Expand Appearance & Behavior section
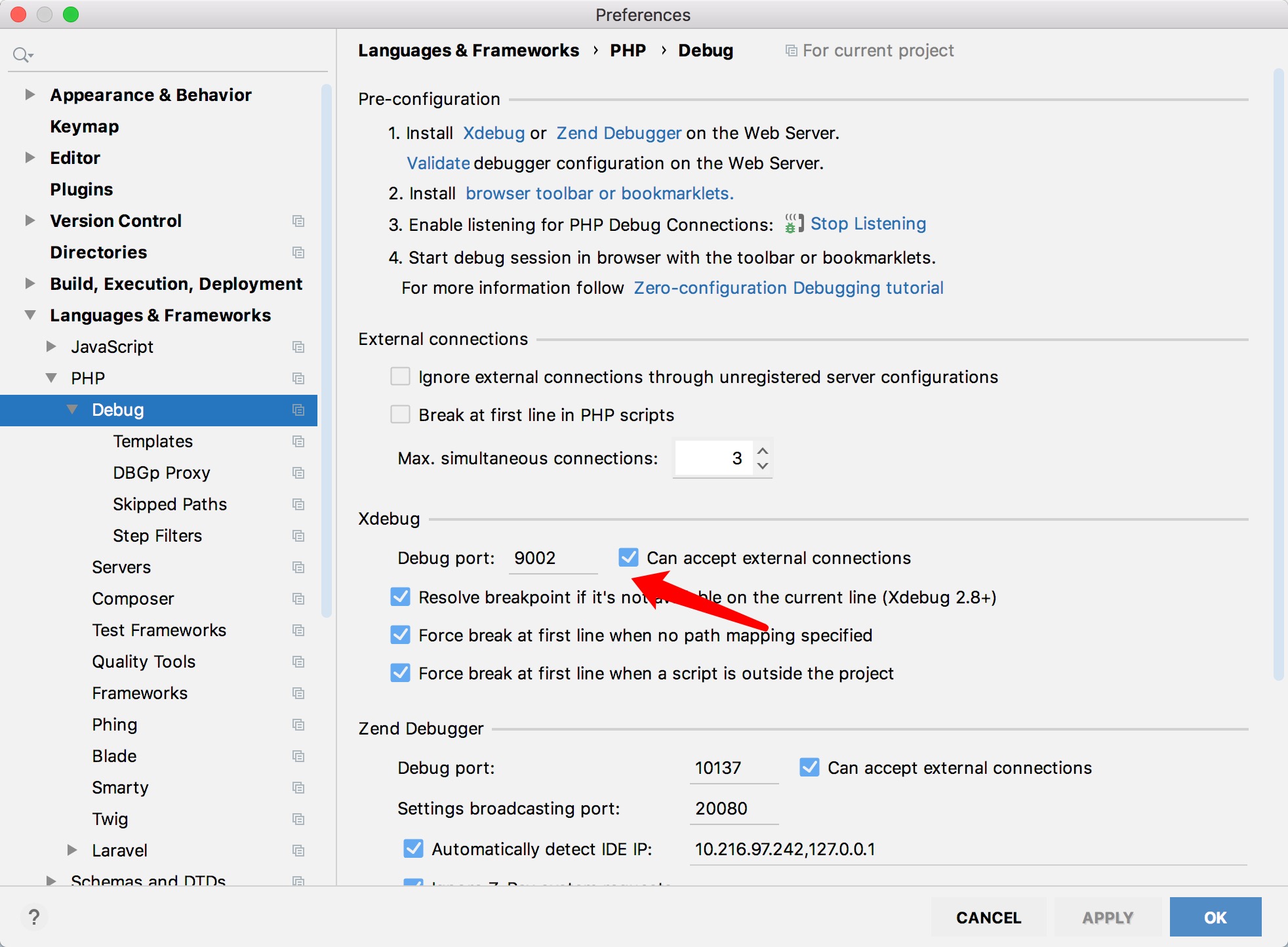The height and width of the screenshot is (947, 1288). coord(30,94)
